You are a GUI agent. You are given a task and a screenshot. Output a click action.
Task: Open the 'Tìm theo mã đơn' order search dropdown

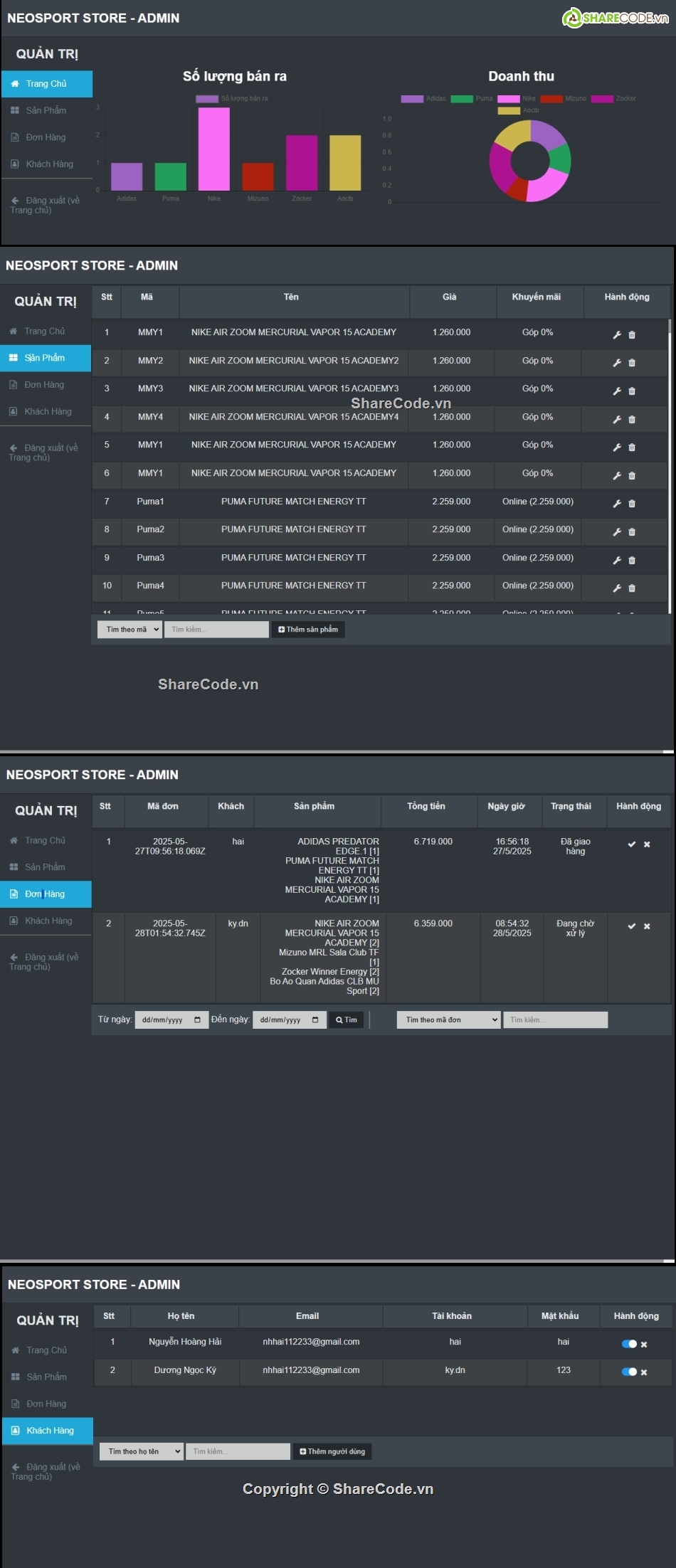click(448, 1020)
